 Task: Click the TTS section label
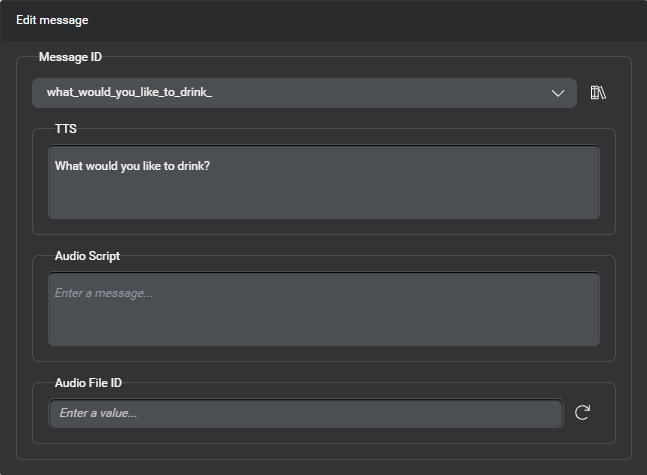66,129
